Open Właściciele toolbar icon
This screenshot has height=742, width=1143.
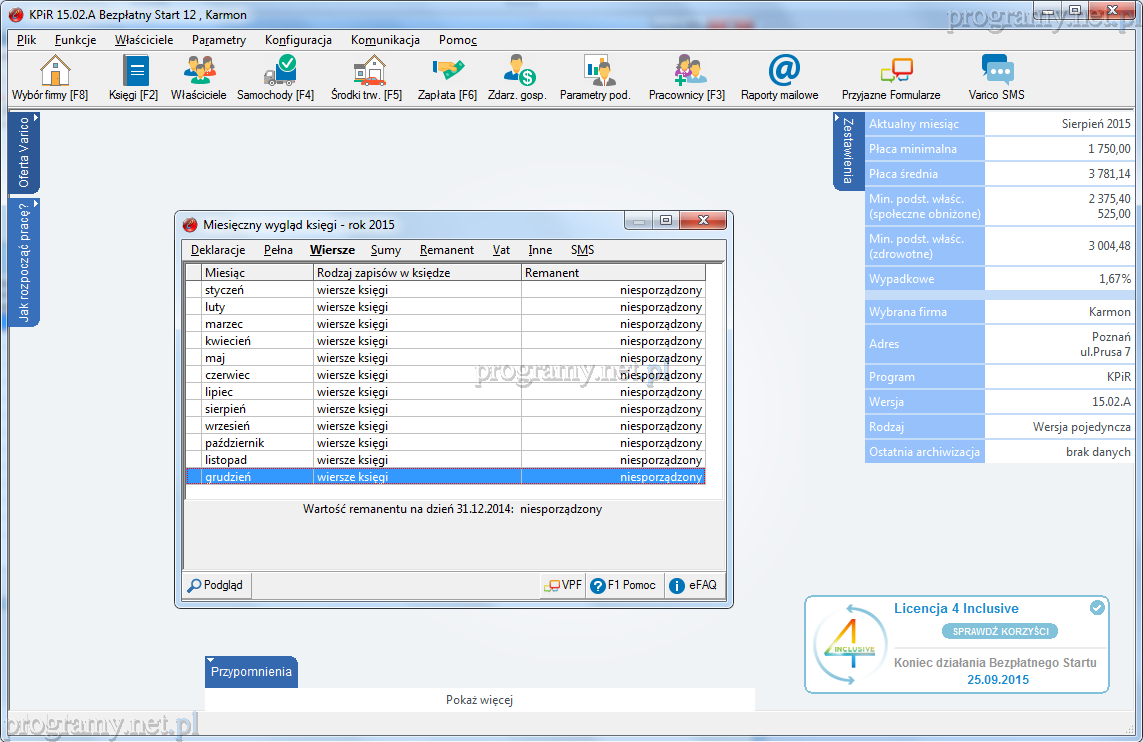[x=199, y=72]
